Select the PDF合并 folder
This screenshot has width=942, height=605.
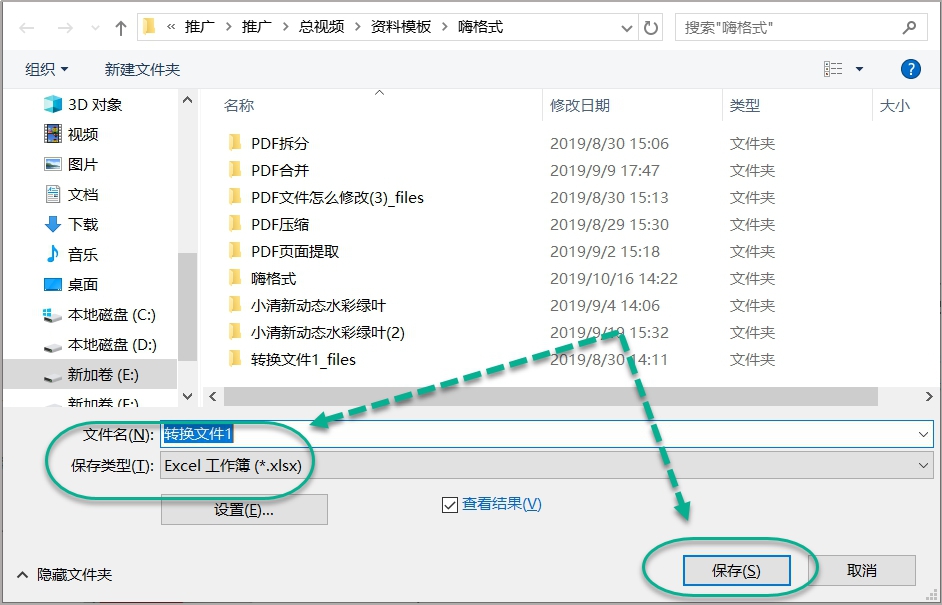click(269, 171)
